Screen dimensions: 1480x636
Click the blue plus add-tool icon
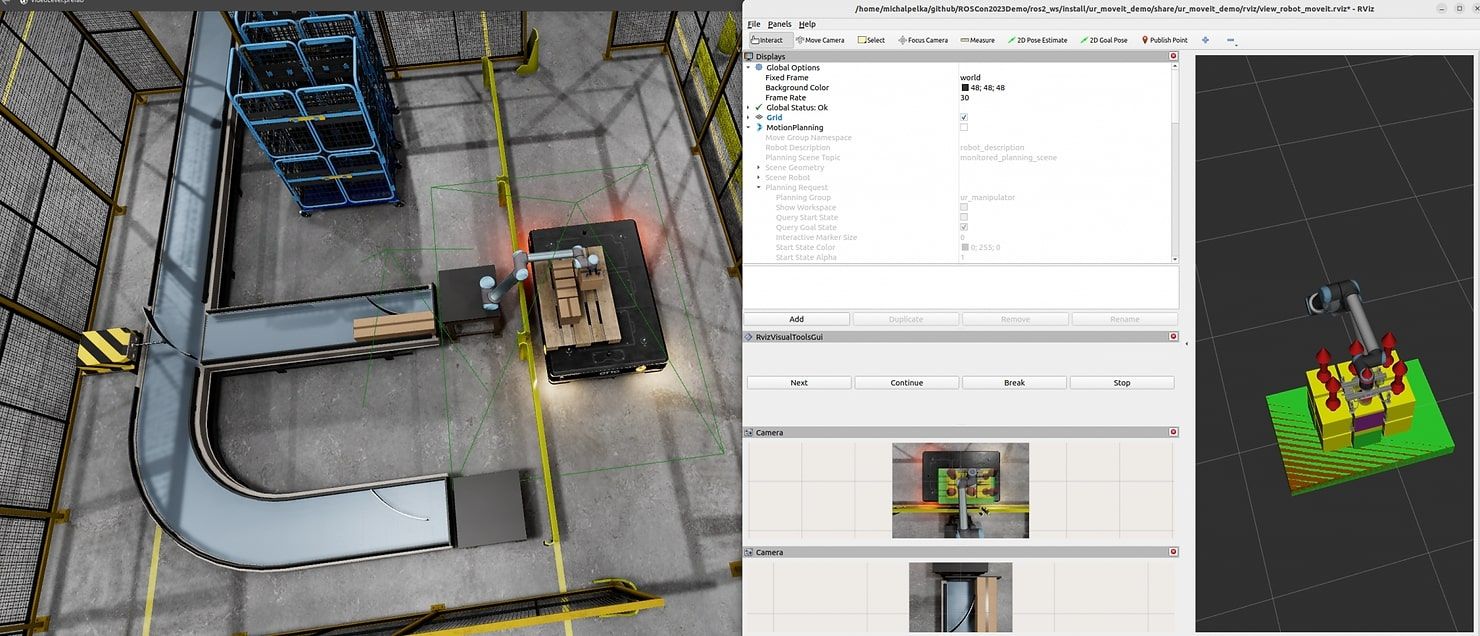click(1205, 40)
